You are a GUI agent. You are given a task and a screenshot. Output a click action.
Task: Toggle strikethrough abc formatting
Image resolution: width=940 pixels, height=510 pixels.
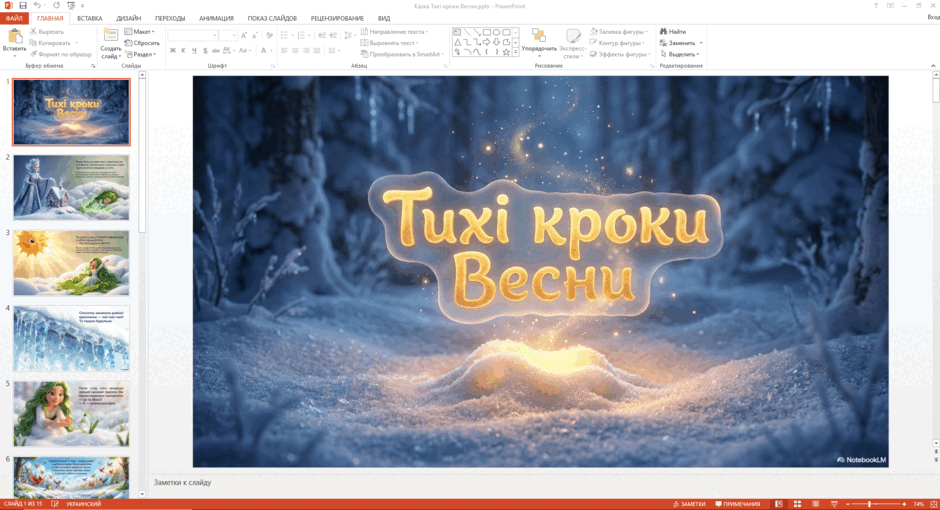click(x=216, y=50)
